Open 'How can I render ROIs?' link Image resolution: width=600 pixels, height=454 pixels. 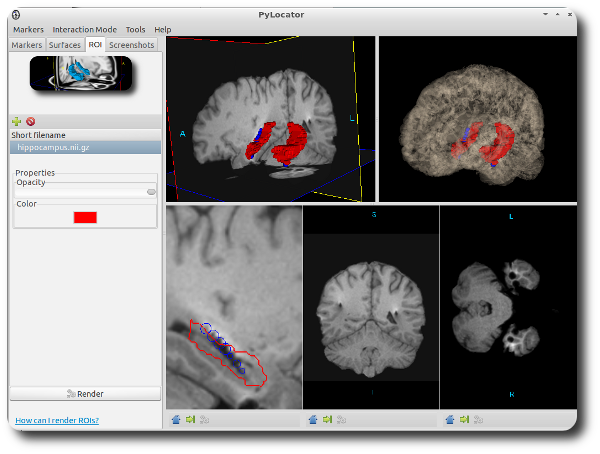pyautogui.click(x=56, y=420)
